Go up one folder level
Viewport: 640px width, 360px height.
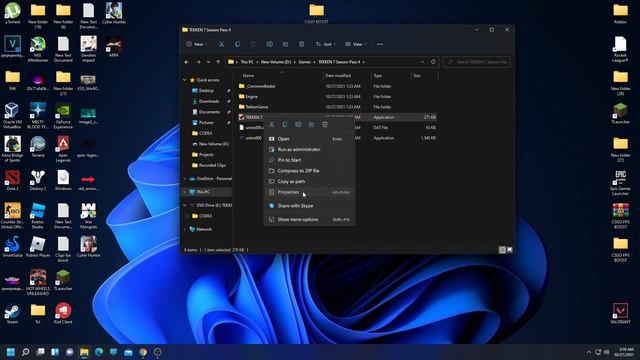pos(218,62)
